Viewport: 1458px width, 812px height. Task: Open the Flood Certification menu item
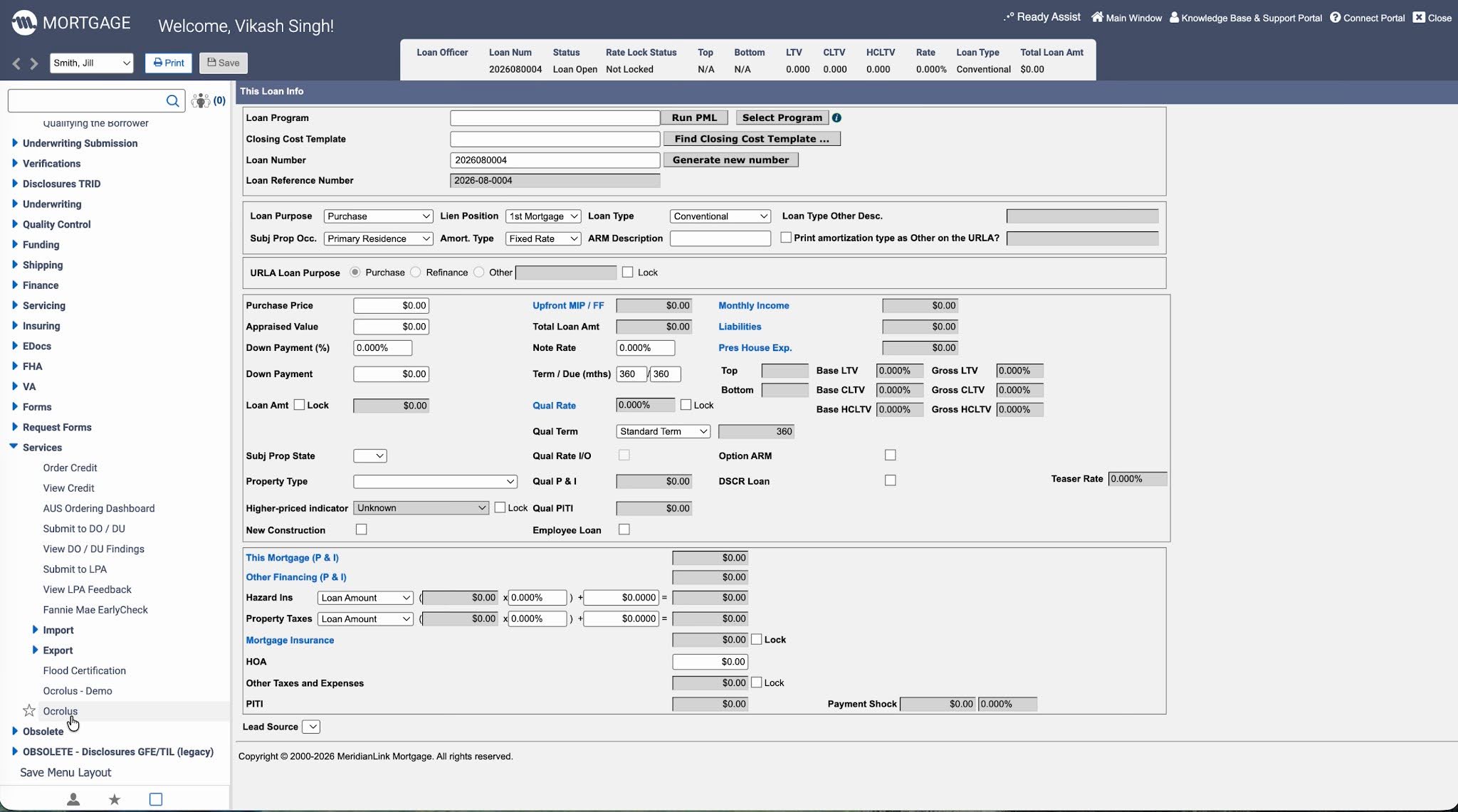click(x=84, y=670)
